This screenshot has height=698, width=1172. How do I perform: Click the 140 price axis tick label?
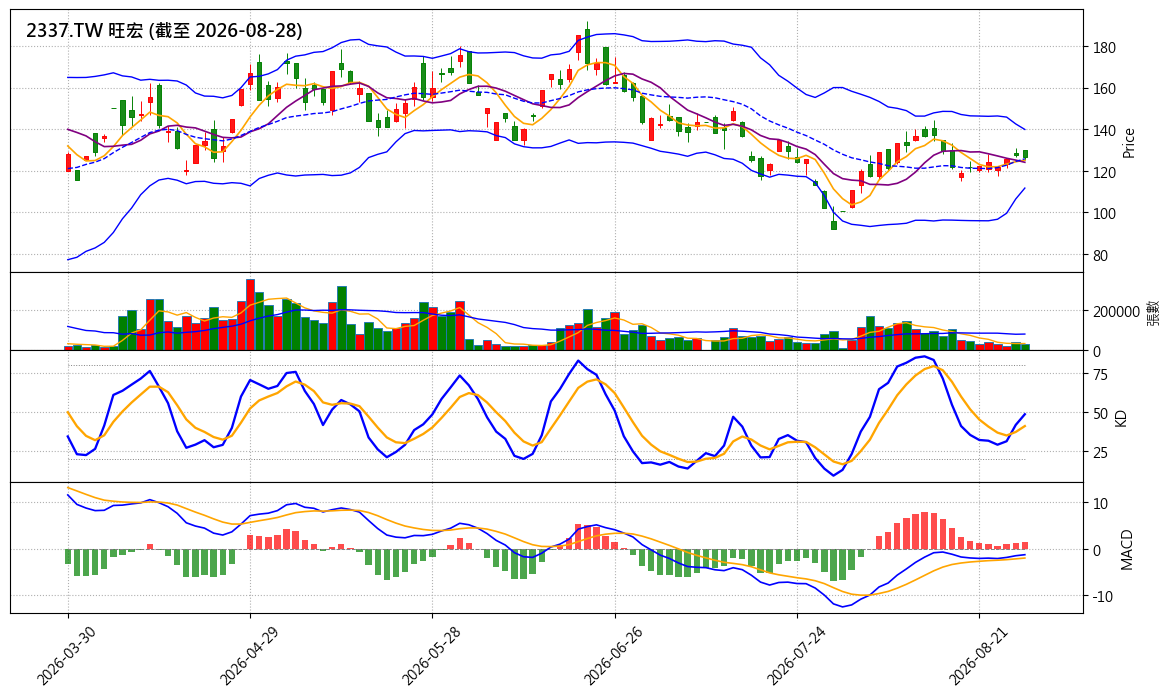pos(1103,131)
